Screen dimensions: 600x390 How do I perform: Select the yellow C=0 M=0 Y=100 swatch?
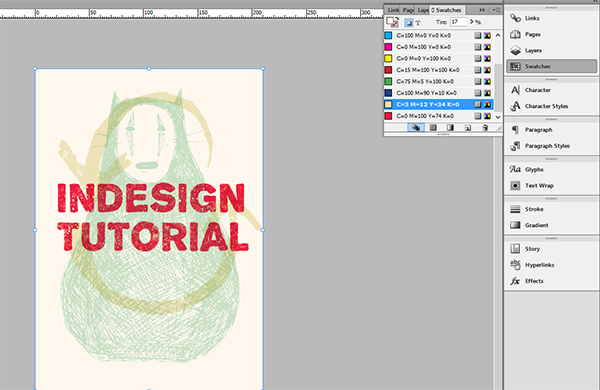pos(439,58)
